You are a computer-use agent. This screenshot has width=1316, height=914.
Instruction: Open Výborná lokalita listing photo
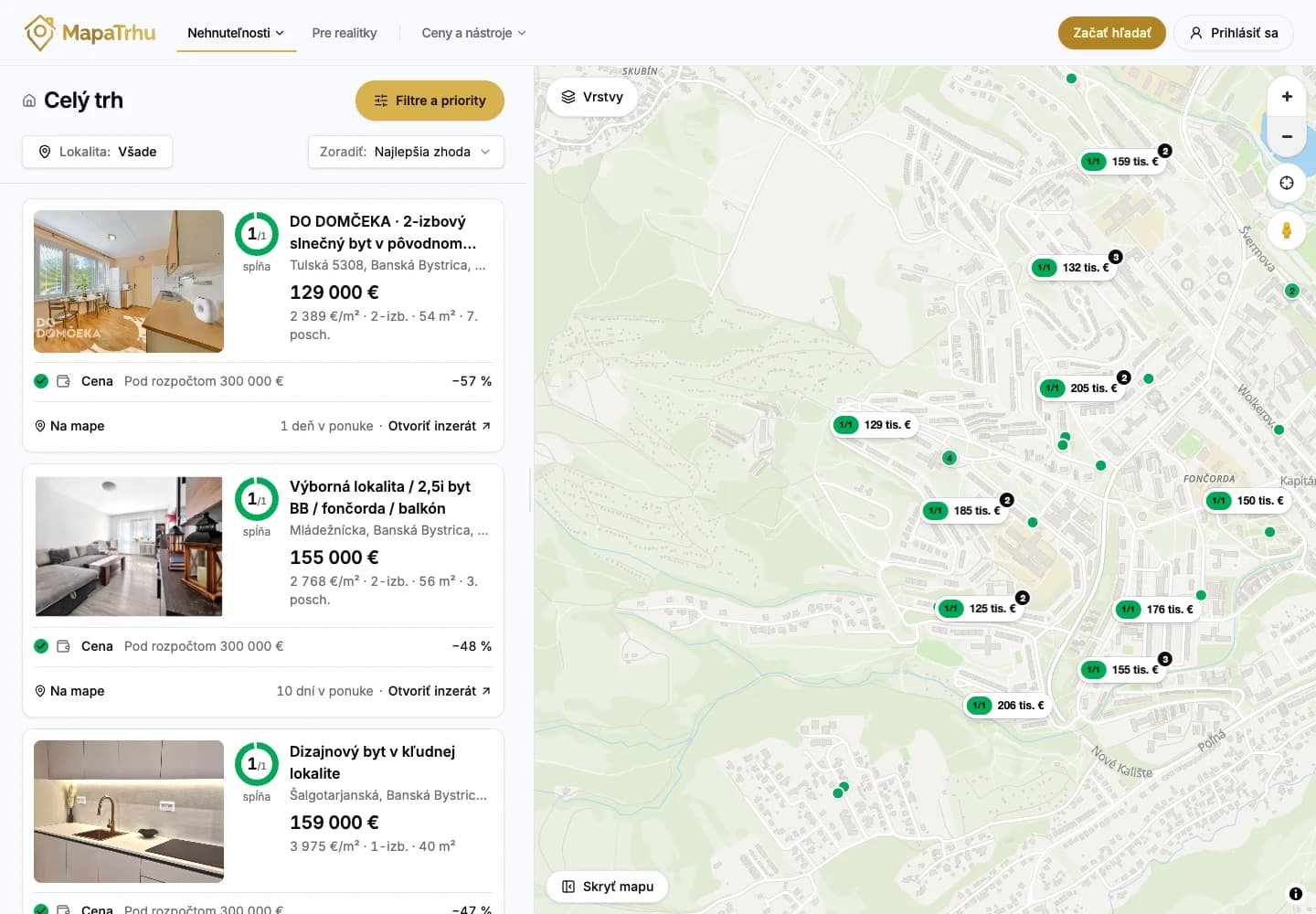coord(129,547)
